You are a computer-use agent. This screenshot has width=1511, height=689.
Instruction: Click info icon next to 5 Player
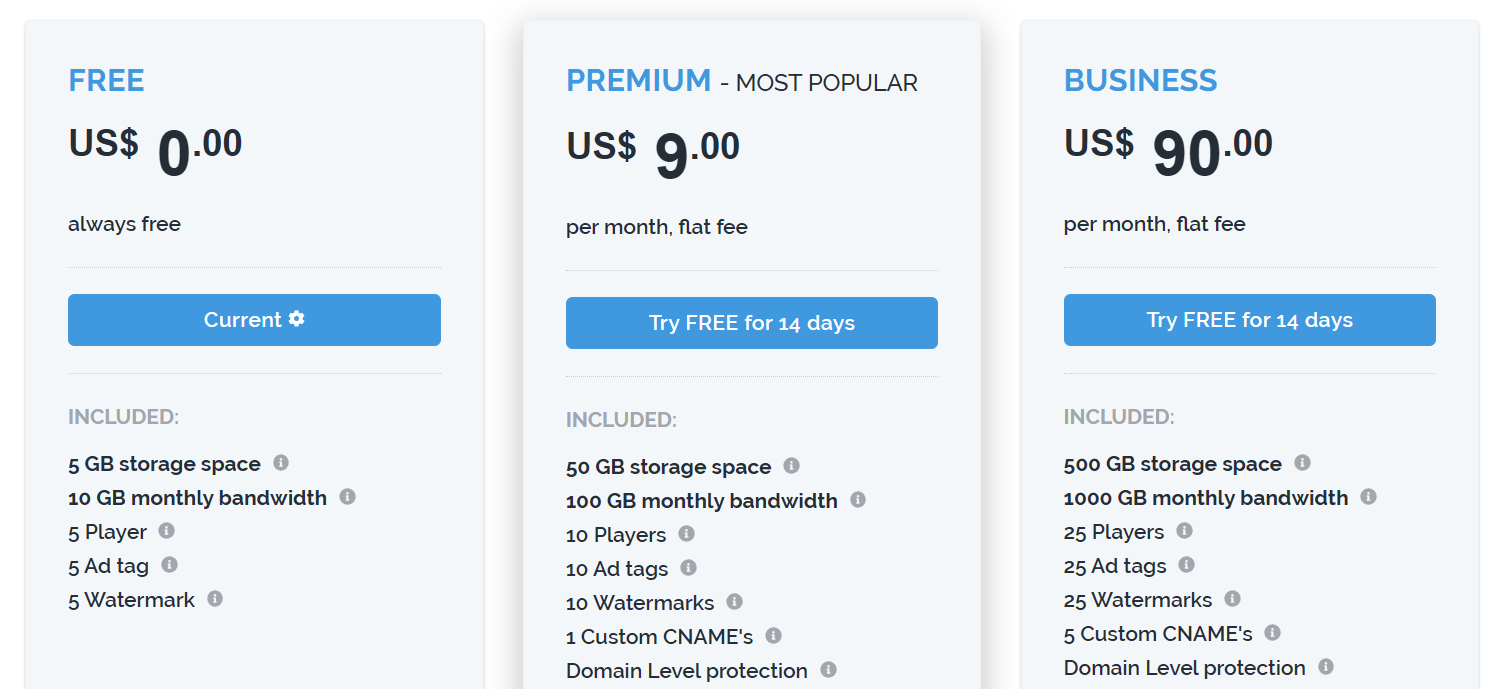167,531
